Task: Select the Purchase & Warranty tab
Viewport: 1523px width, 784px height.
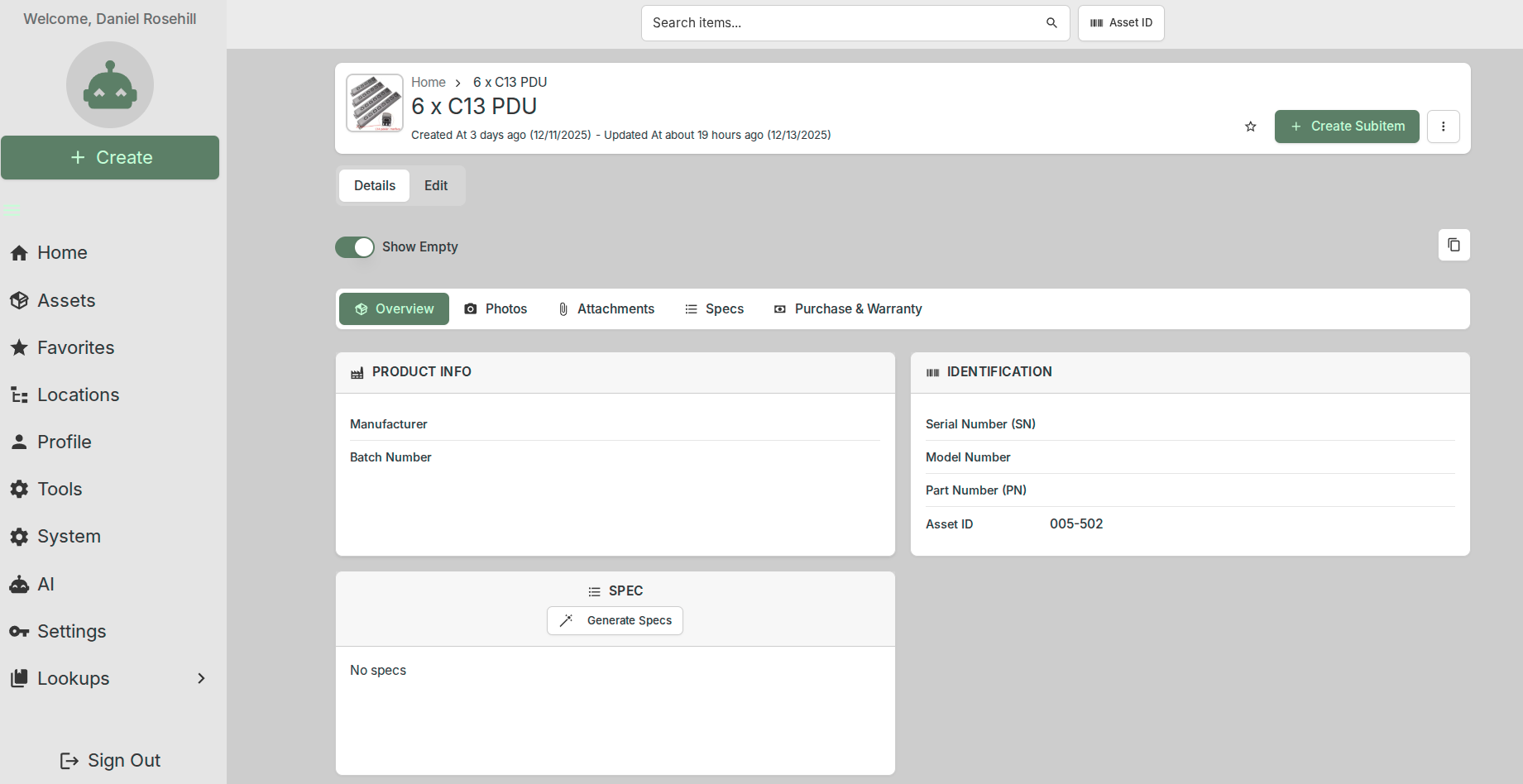Action: [x=848, y=309]
